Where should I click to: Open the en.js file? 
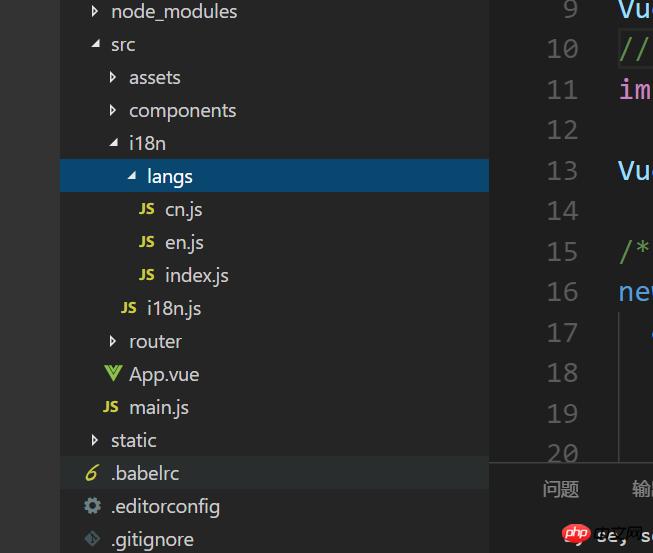tap(184, 242)
